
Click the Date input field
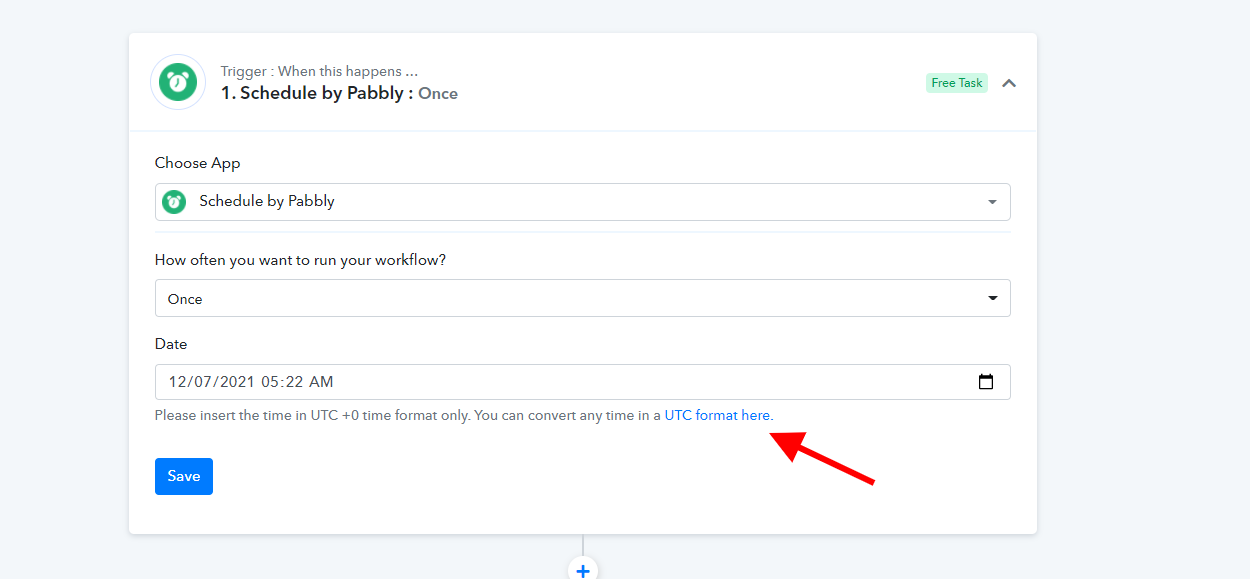point(582,382)
